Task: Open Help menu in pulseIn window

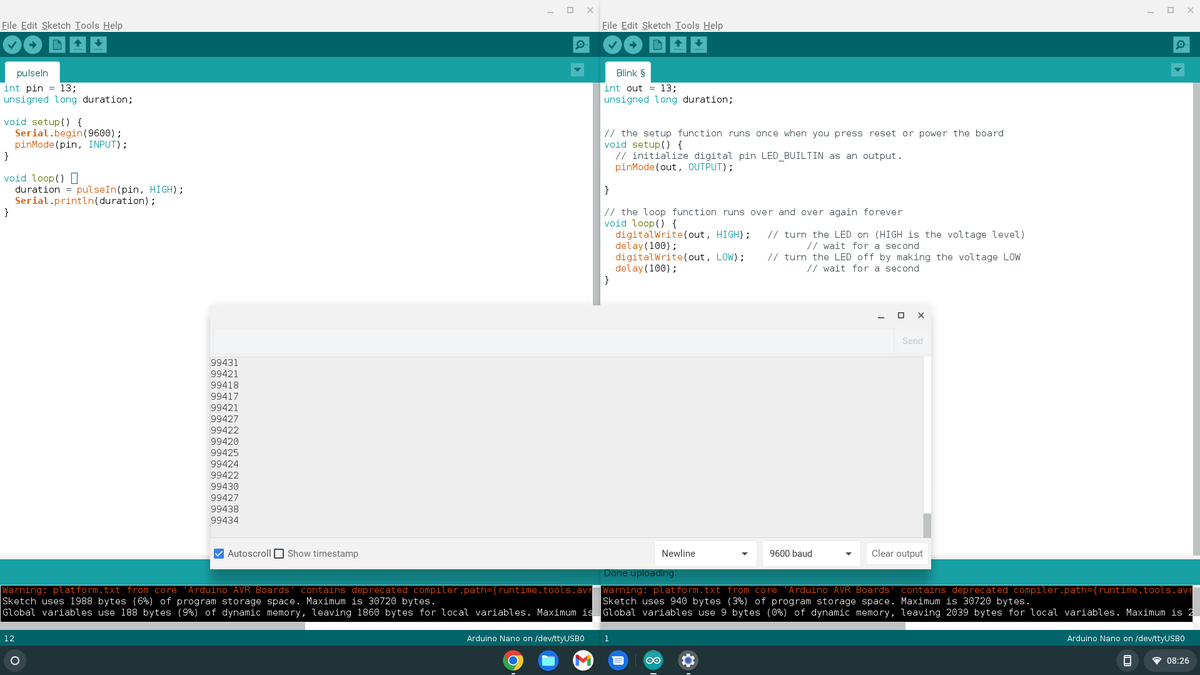Action: click(x=113, y=25)
